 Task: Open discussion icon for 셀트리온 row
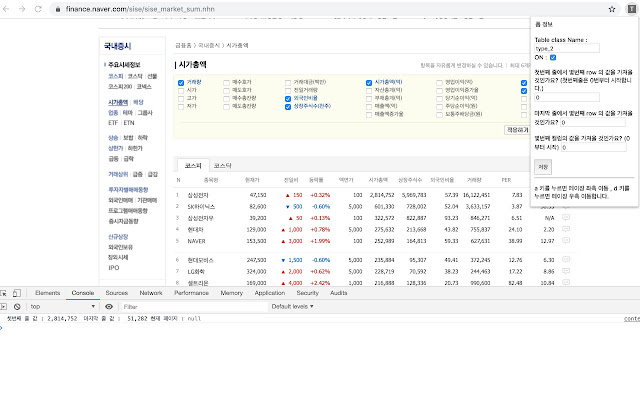(x=566, y=282)
